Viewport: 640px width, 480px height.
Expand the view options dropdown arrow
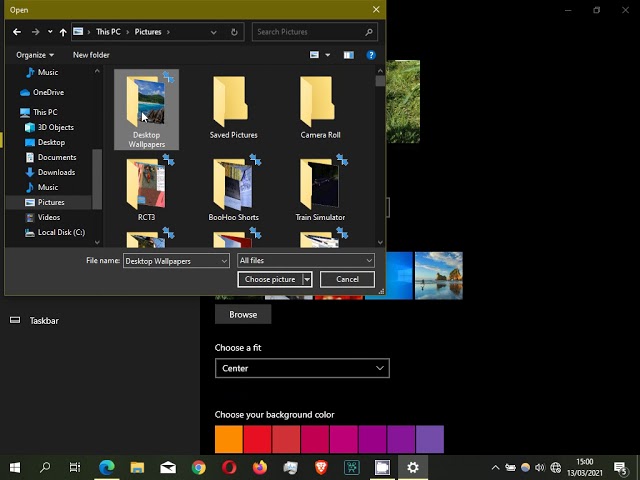pos(327,55)
